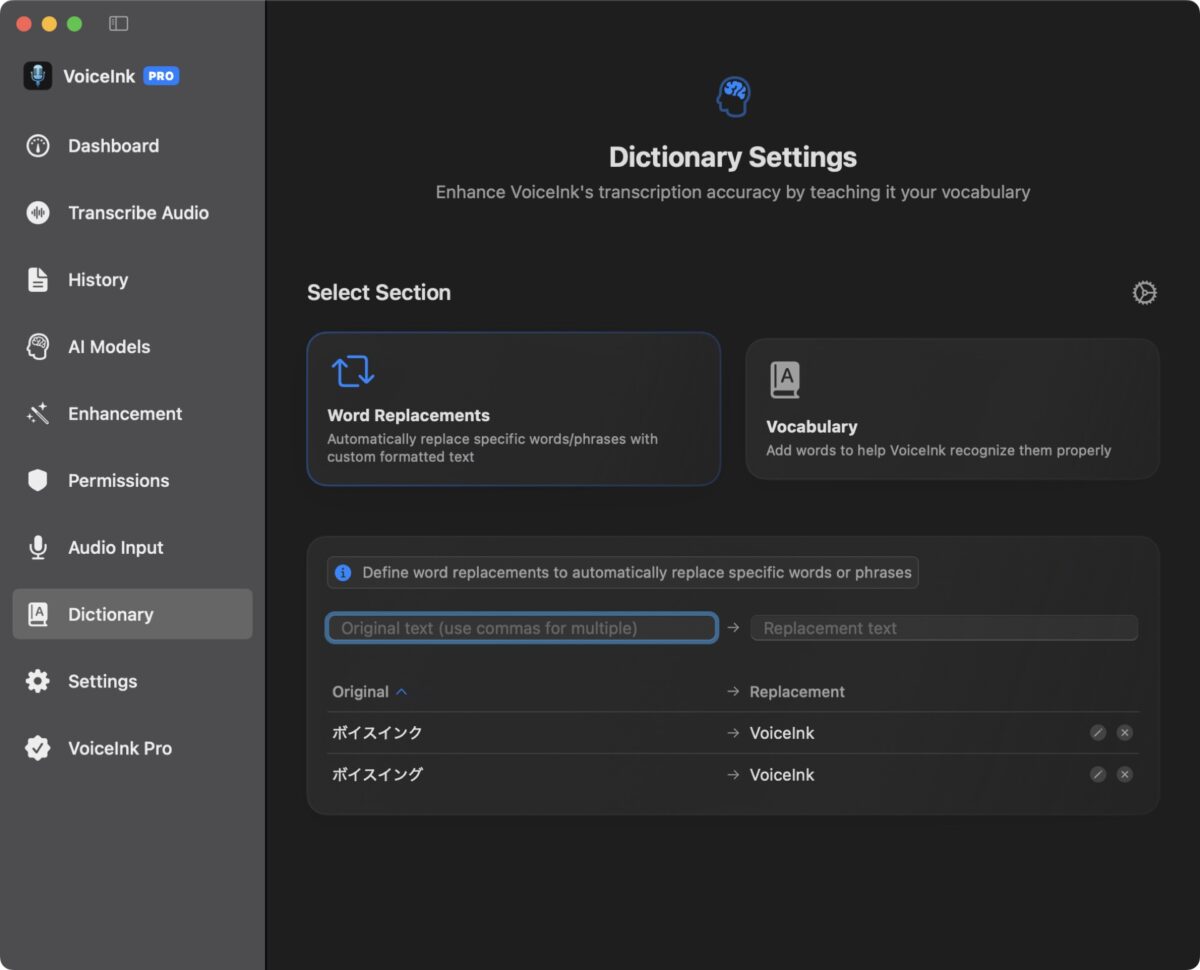Delete the ボイスインク replacement entry
The width and height of the screenshot is (1200, 970).
pos(1125,733)
